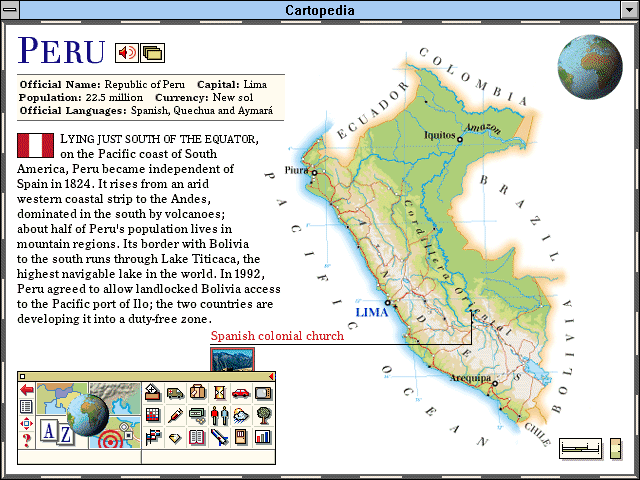Screen dimensions: 640x480
Task: Select the hourglass history icon
Action: pyautogui.click(x=220, y=393)
